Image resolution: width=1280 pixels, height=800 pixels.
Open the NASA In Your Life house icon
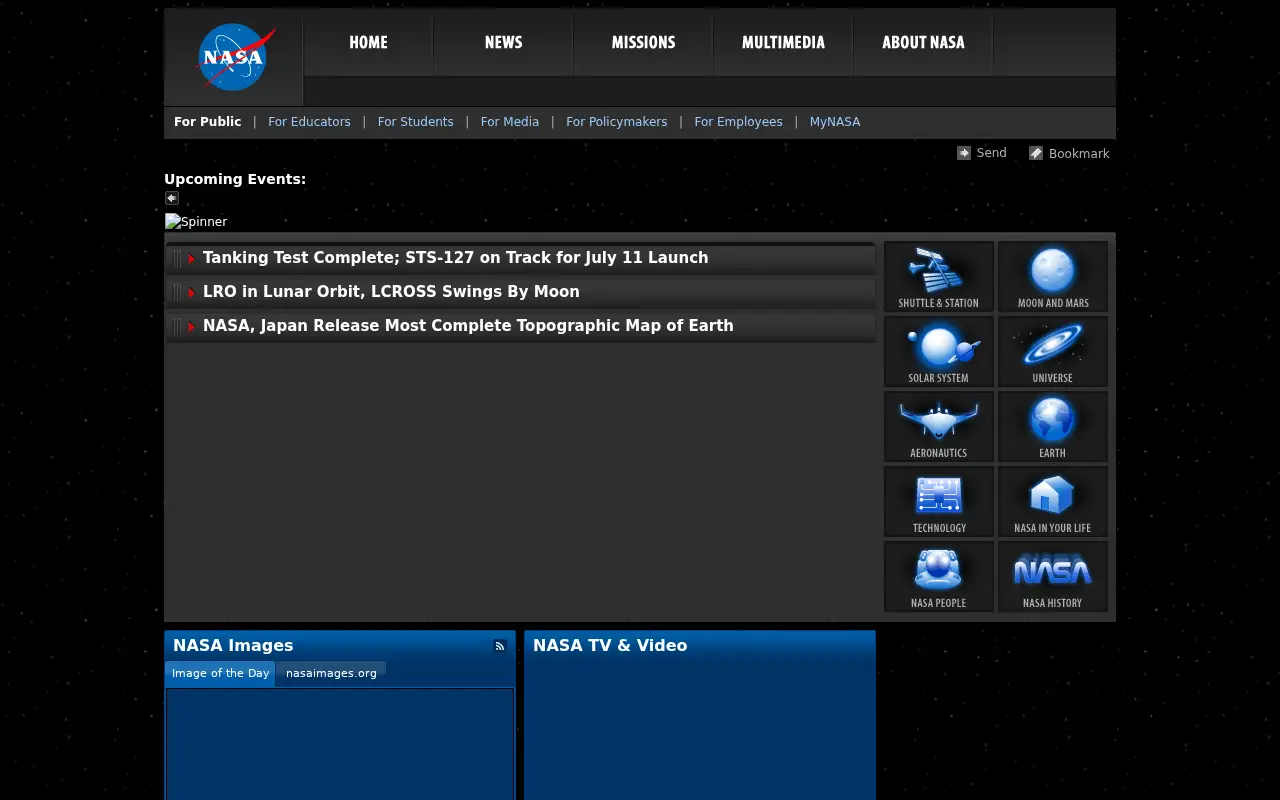tap(1053, 502)
